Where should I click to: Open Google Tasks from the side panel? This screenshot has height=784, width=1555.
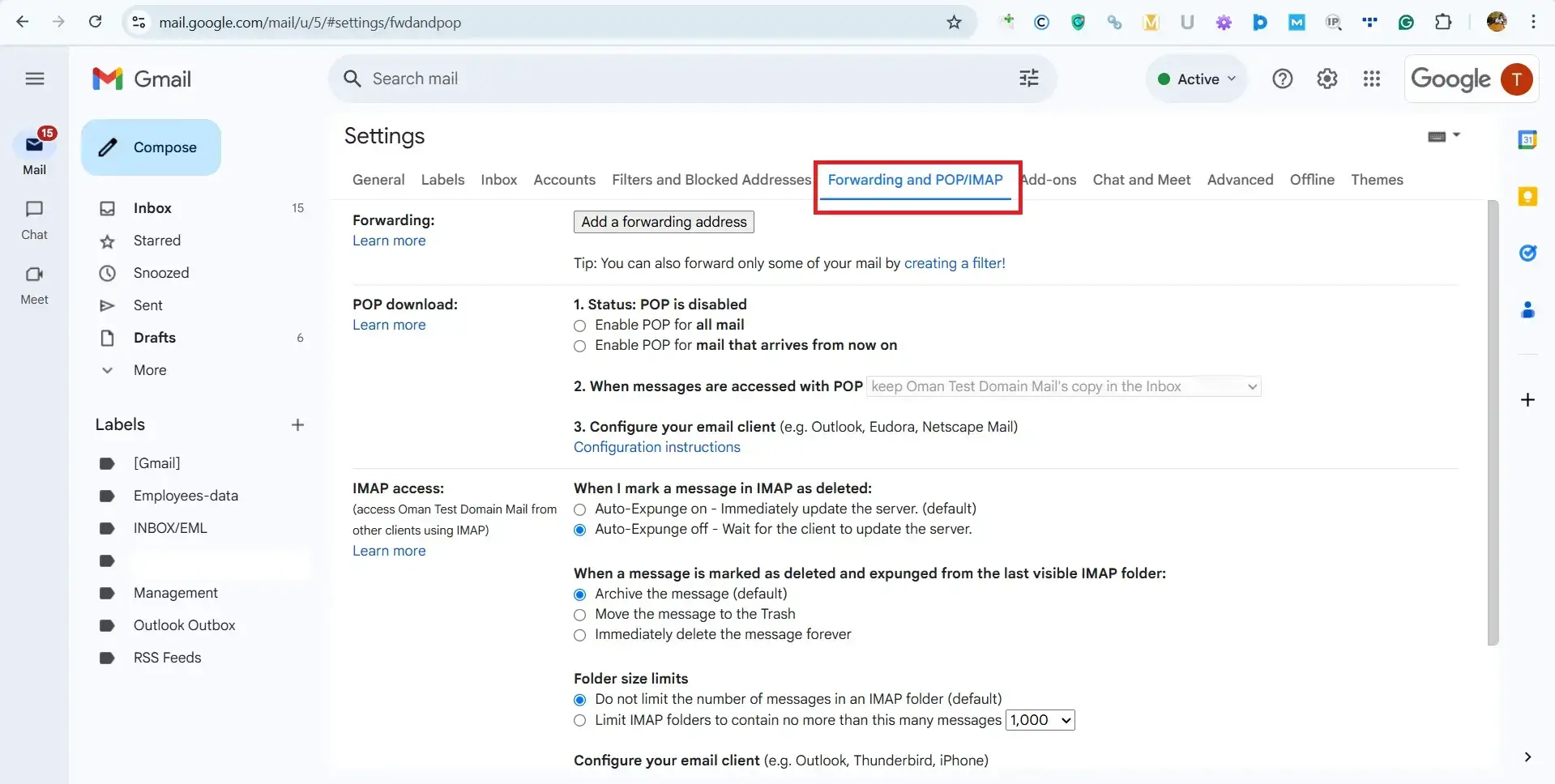[1528, 254]
